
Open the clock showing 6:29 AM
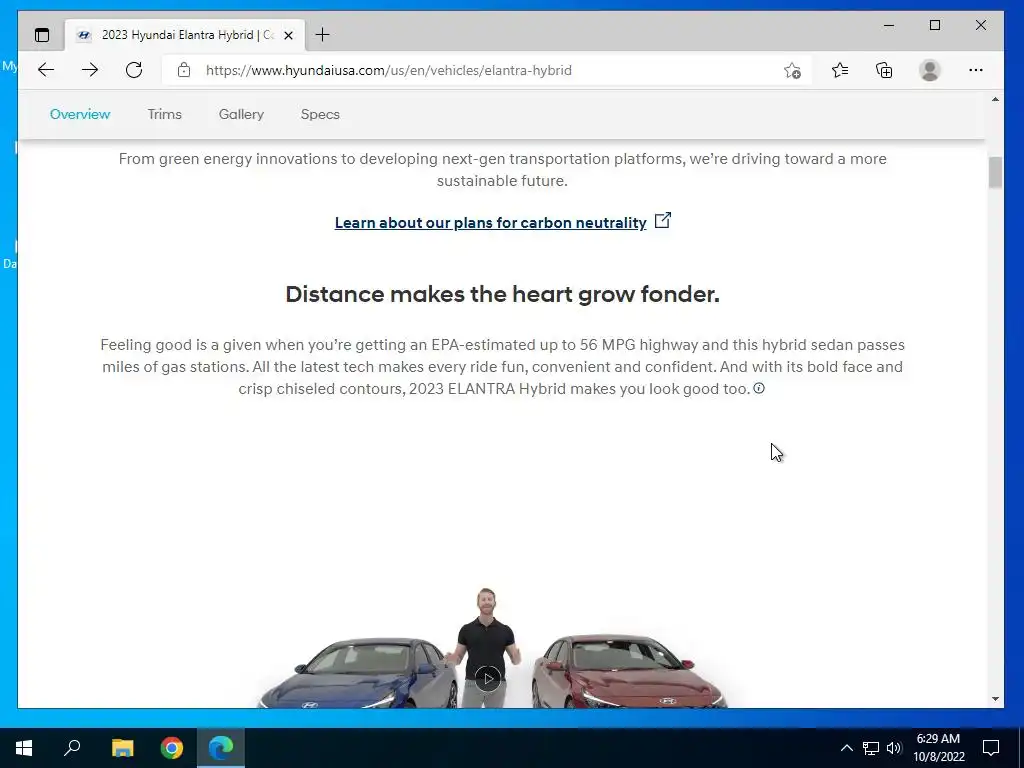click(x=938, y=748)
